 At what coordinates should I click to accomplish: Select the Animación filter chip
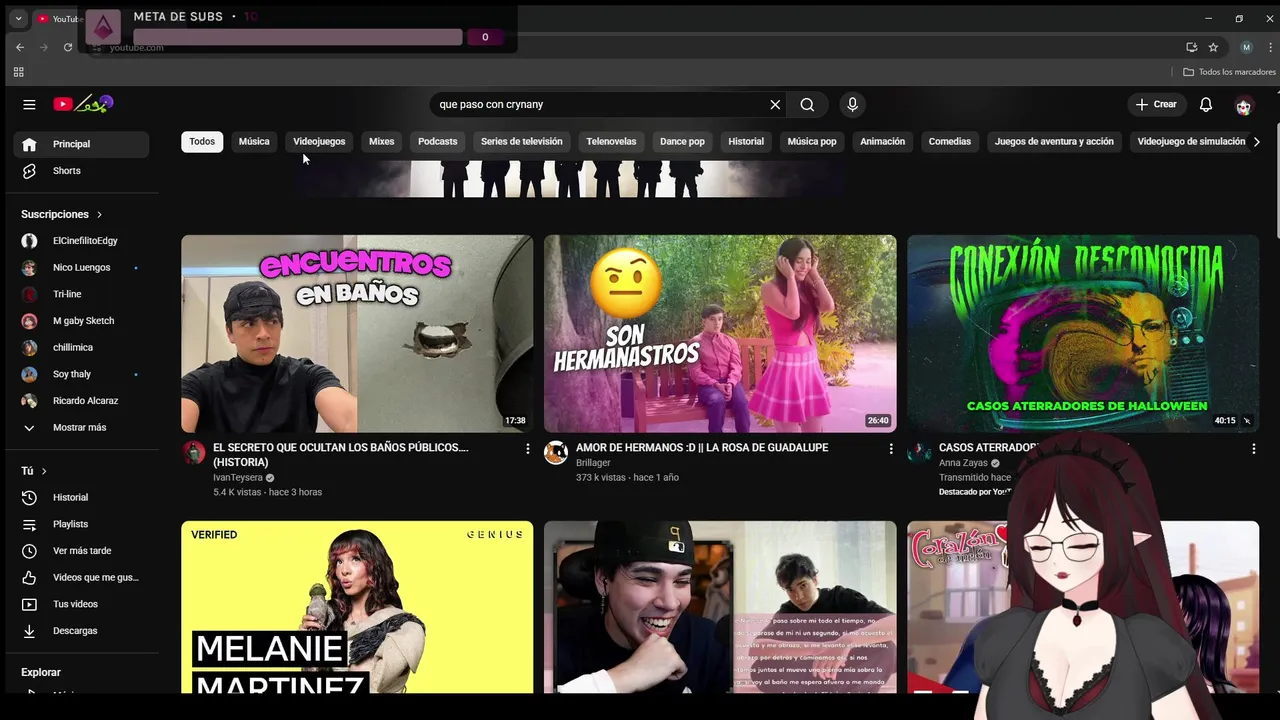[x=883, y=142]
